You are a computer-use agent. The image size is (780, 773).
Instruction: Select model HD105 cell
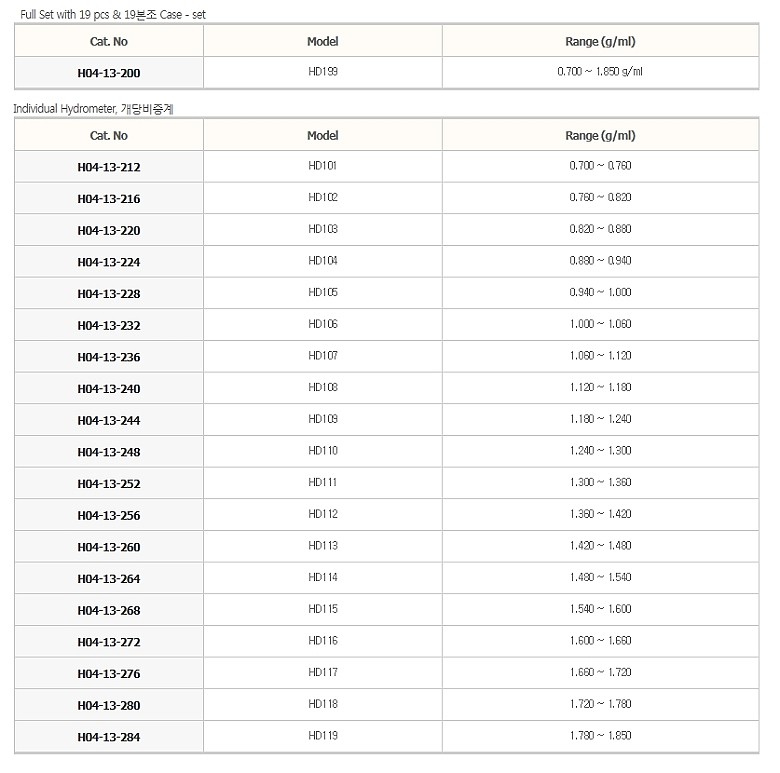[323, 292]
